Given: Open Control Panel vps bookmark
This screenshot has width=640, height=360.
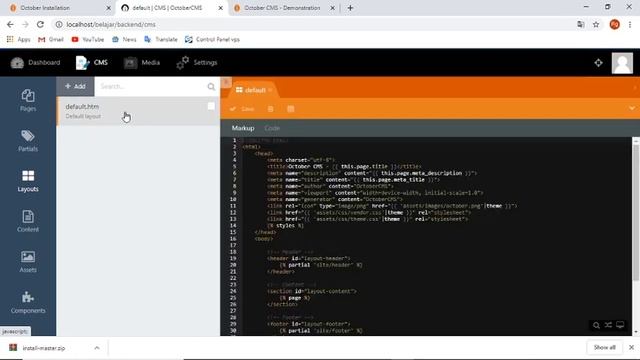Looking at the screenshot, I should point(212,40).
